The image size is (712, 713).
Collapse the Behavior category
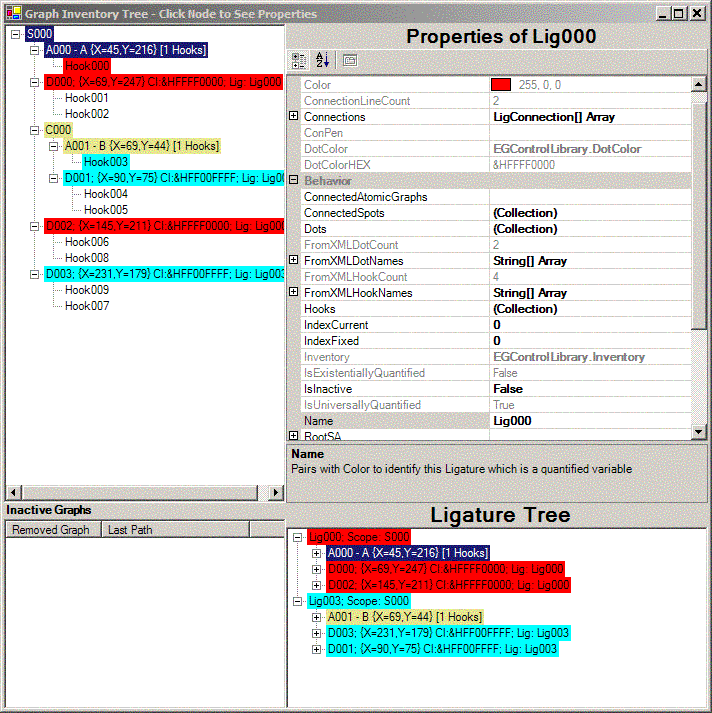coord(294,181)
